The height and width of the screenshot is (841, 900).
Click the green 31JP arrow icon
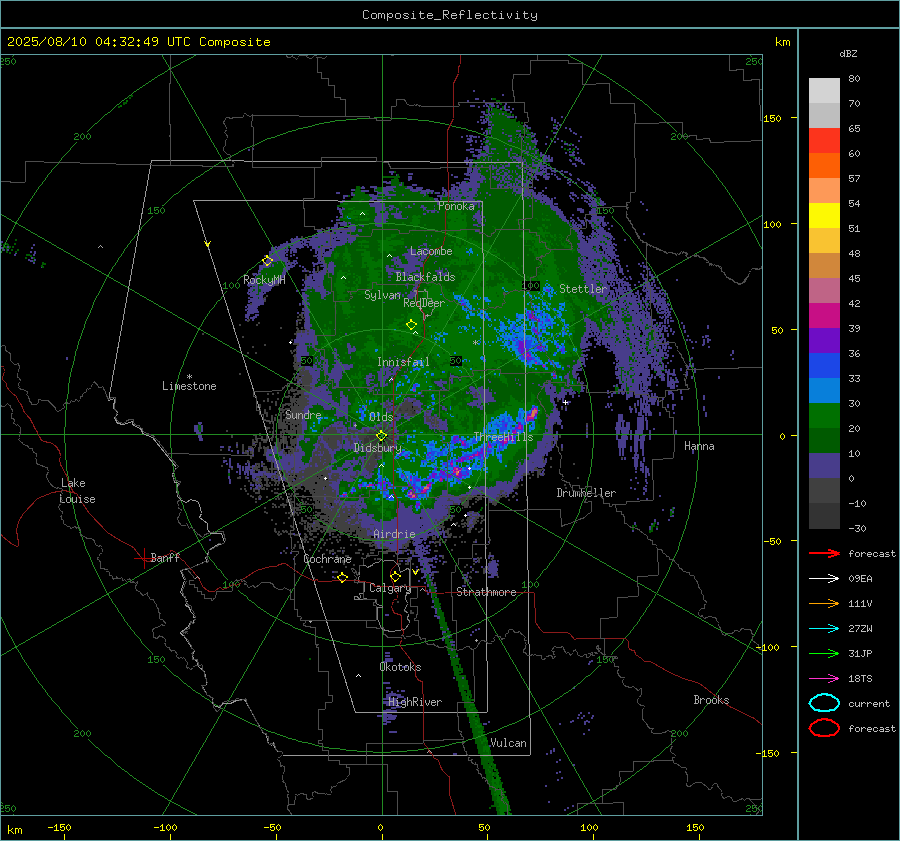point(824,653)
